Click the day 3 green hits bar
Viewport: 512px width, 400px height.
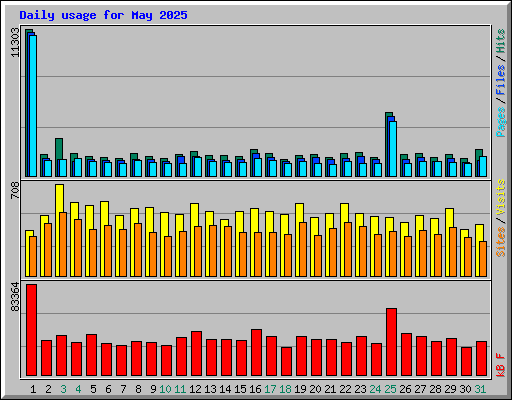[x=59, y=149]
